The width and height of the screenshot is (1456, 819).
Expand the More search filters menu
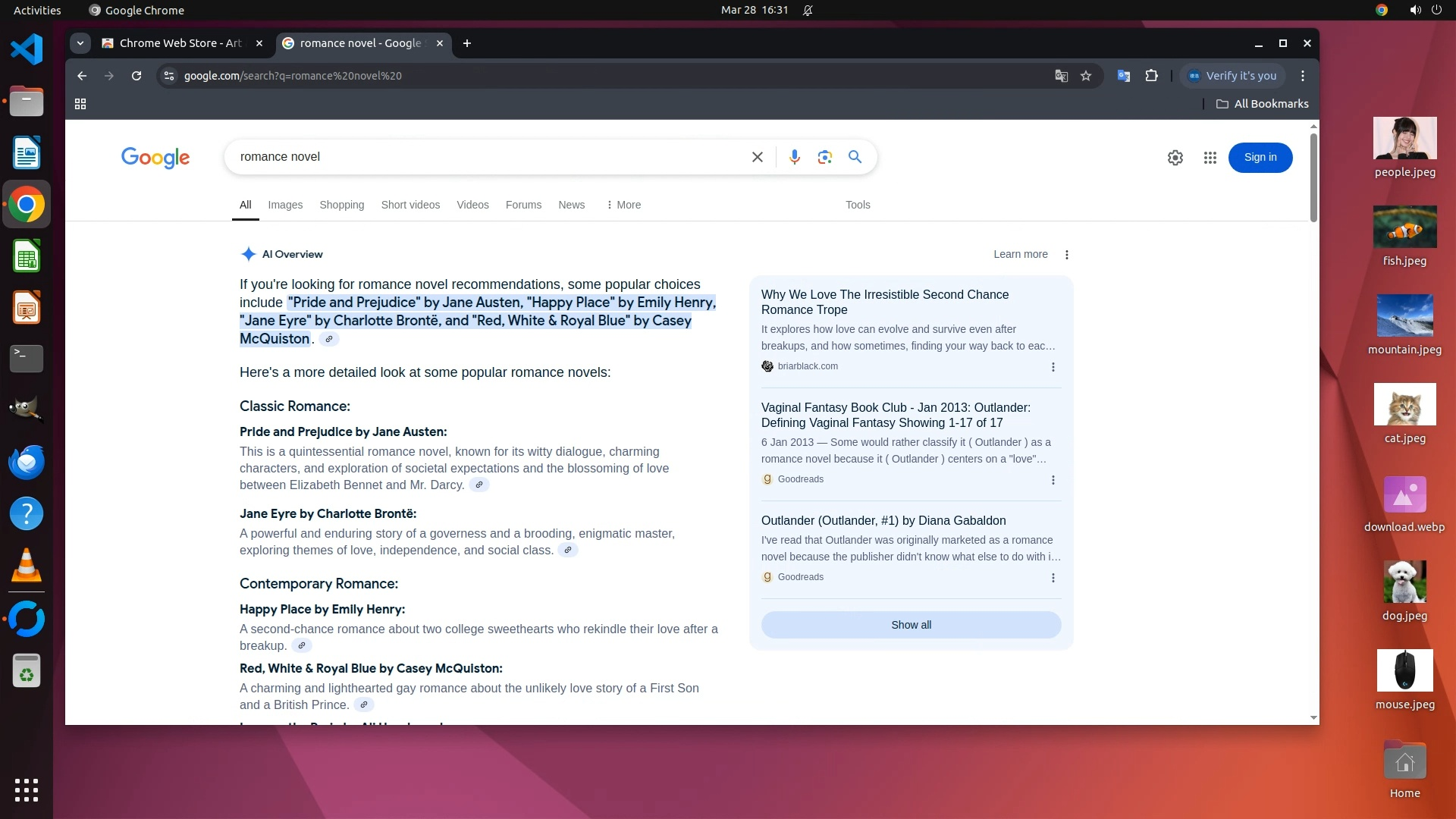(623, 205)
